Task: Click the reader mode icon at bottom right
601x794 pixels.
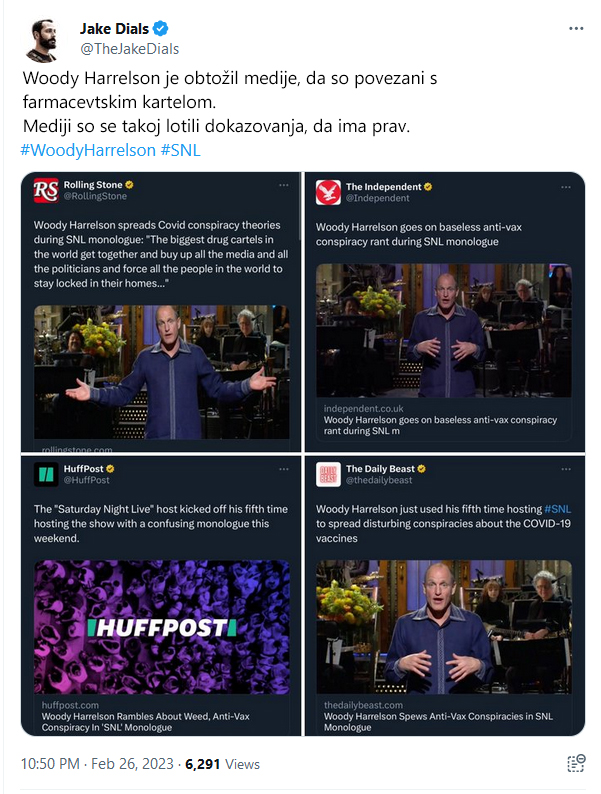Action: click(x=576, y=763)
